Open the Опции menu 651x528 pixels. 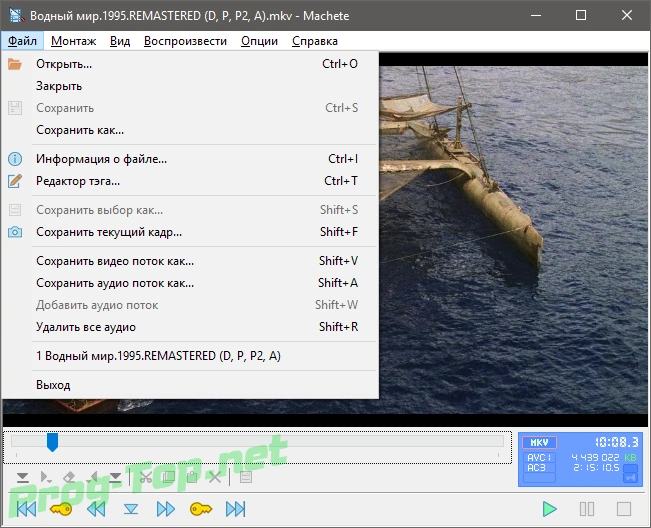pos(259,41)
